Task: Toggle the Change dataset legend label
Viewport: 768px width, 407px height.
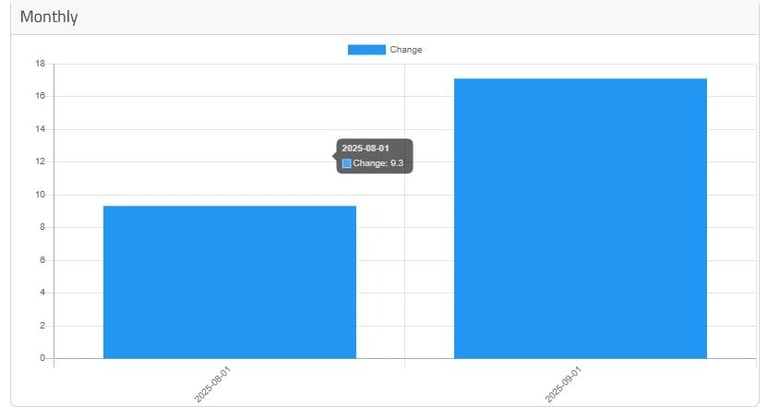Action: 406,50
